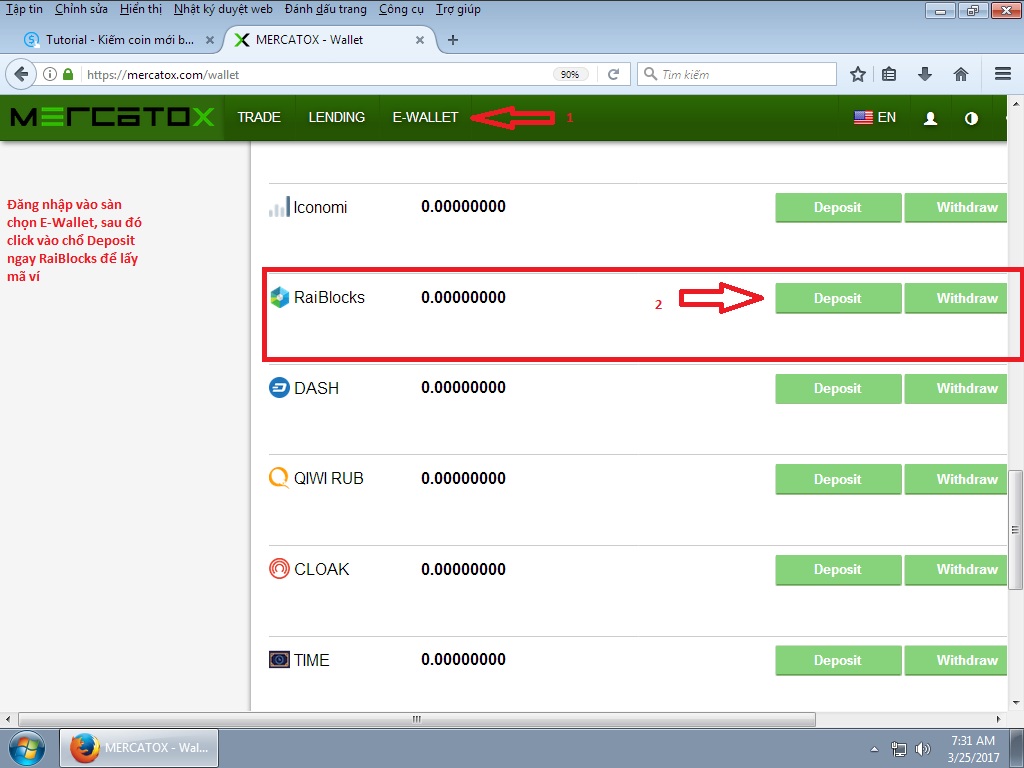Image resolution: width=1024 pixels, height=768 pixels.
Task: Open the TRADE menu item
Action: (259, 118)
